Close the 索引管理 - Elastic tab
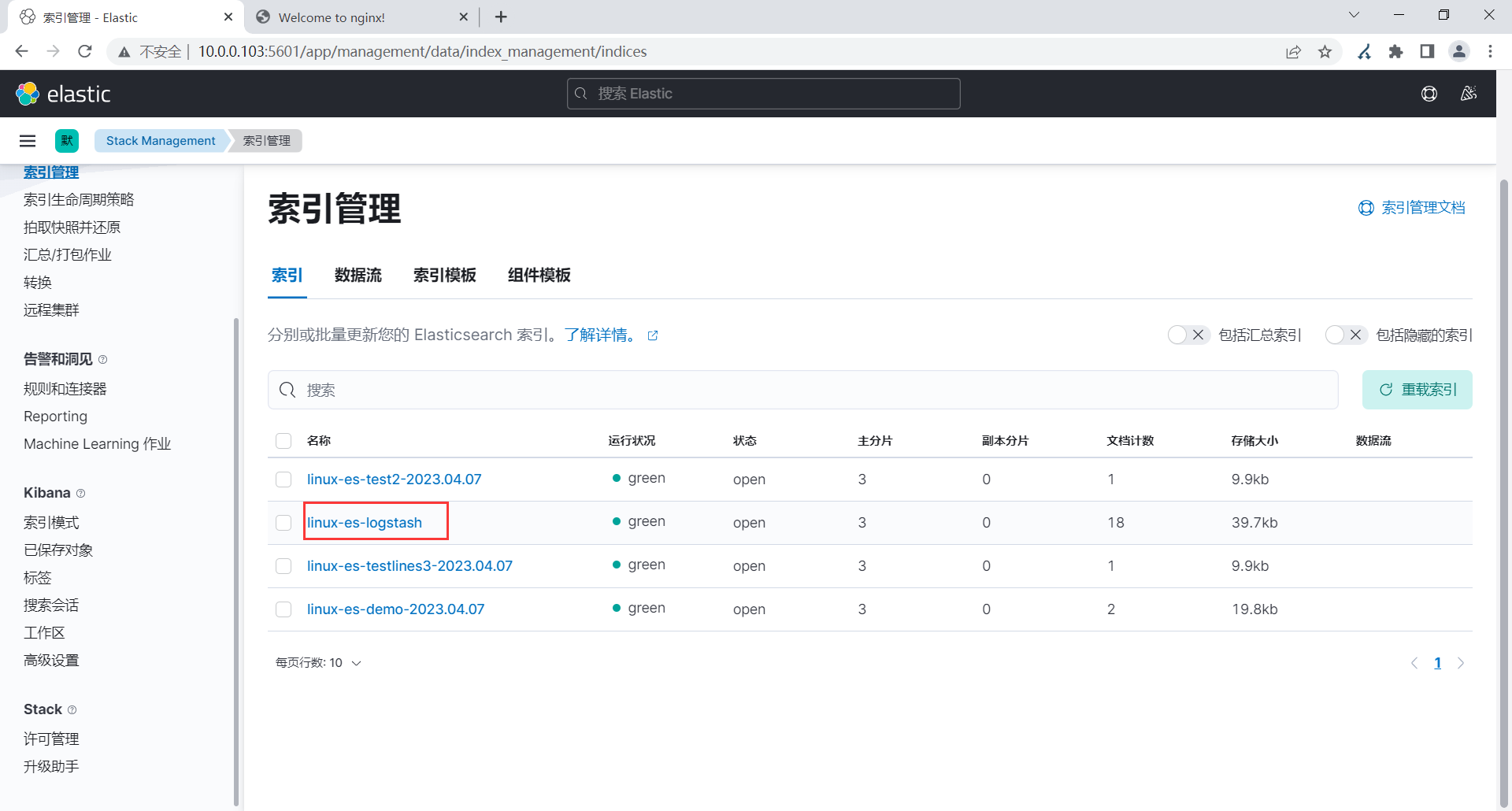Viewport: 1512px width, 811px height. [x=228, y=17]
